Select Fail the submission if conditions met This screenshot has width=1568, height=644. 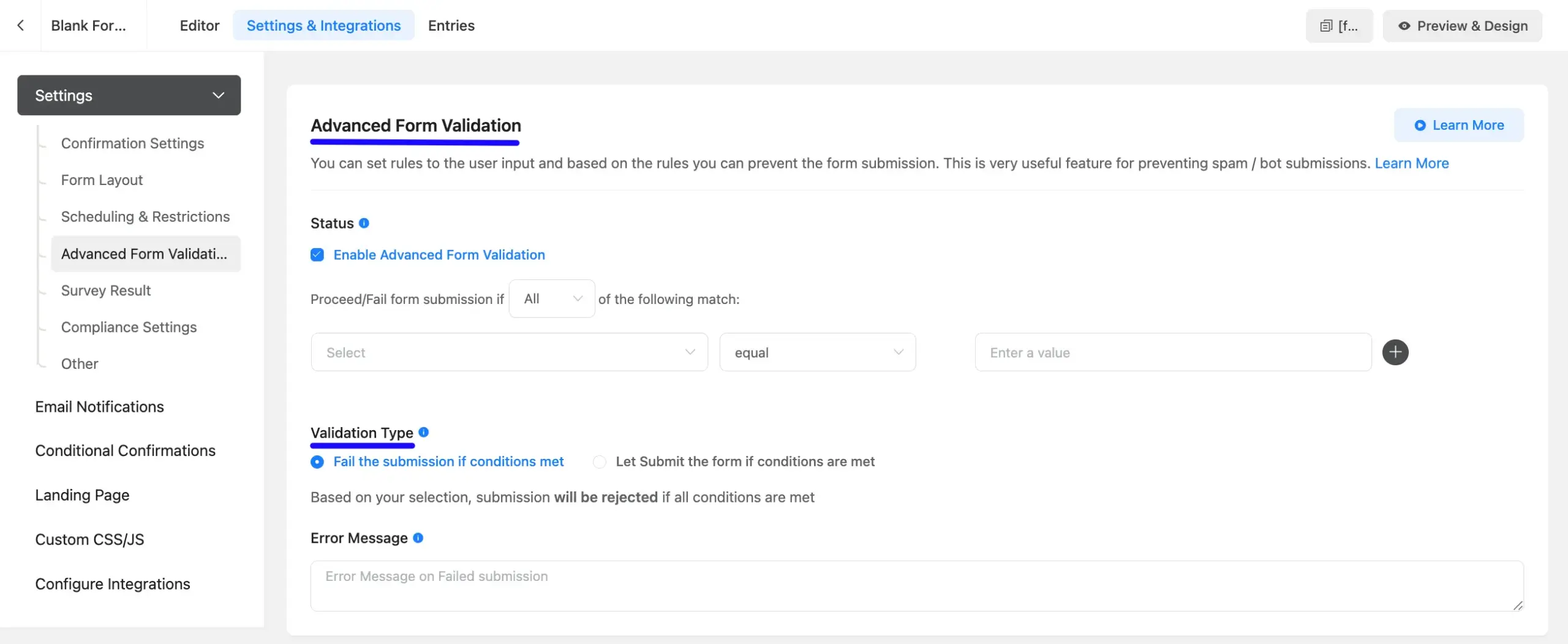tap(317, 461)
